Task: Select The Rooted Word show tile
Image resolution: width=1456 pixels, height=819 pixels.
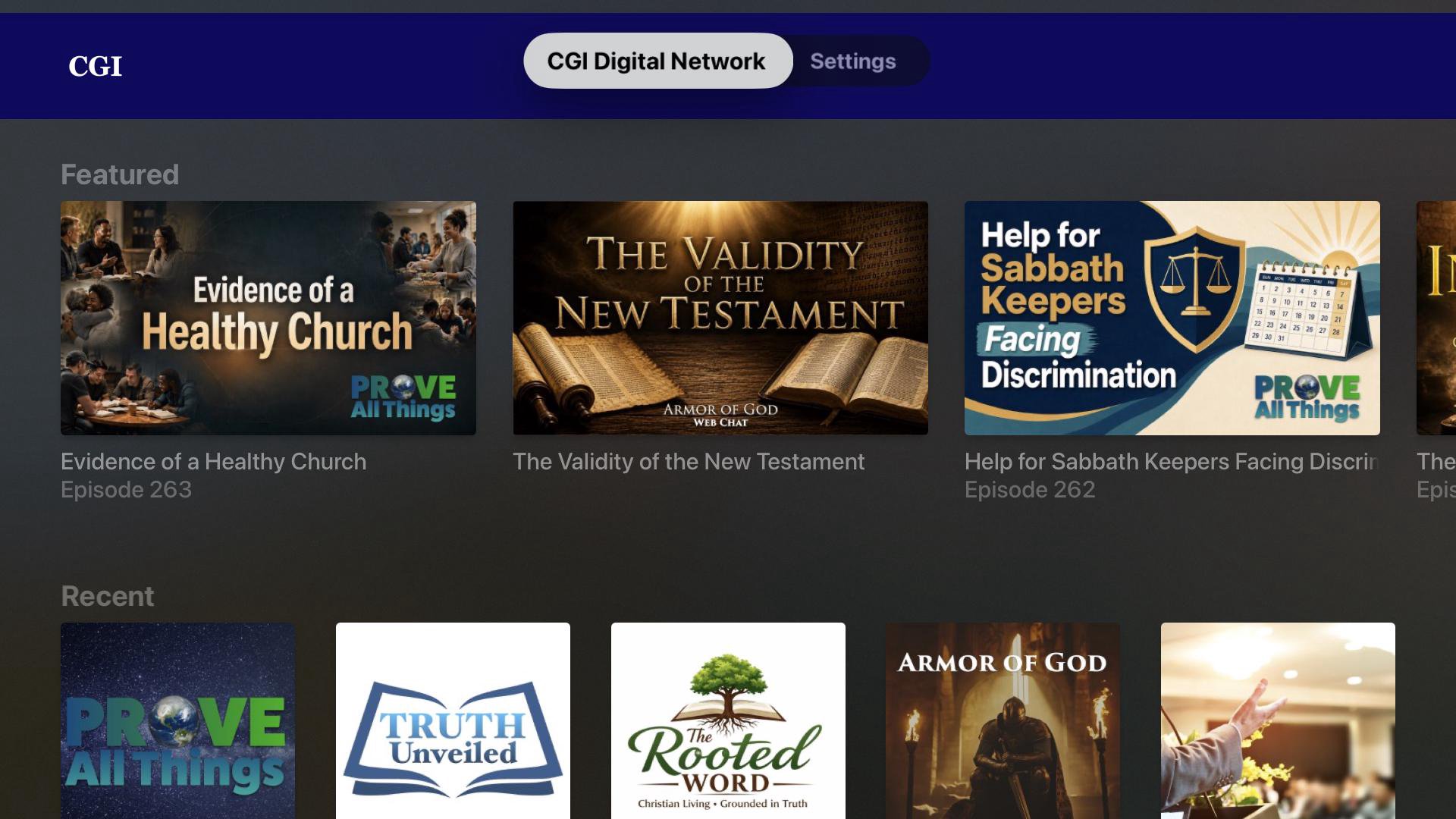Action: [x=728, y=720]
